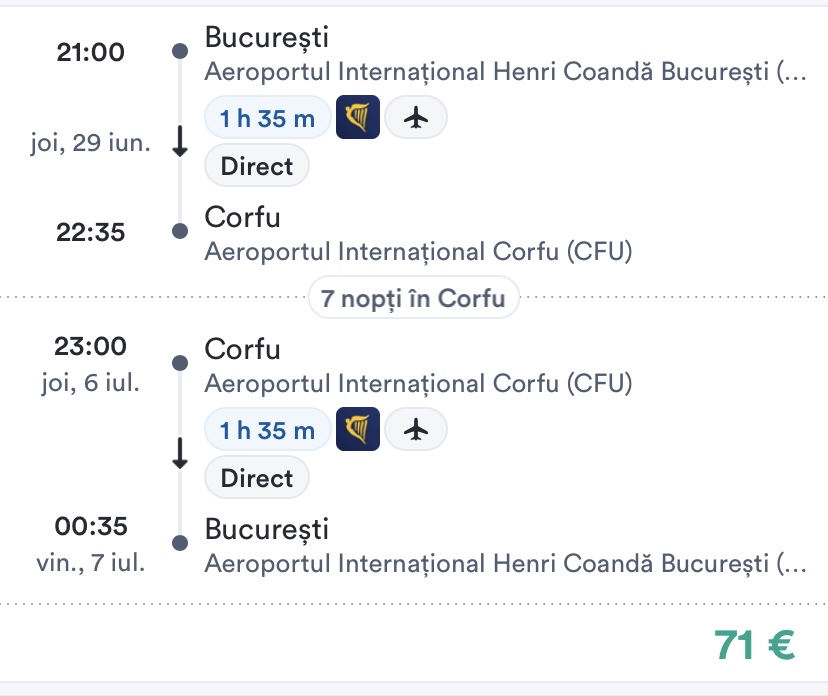Click the Corfu destination heading
The width and height of the screenshot is (828, 696).
pos(242,217)
